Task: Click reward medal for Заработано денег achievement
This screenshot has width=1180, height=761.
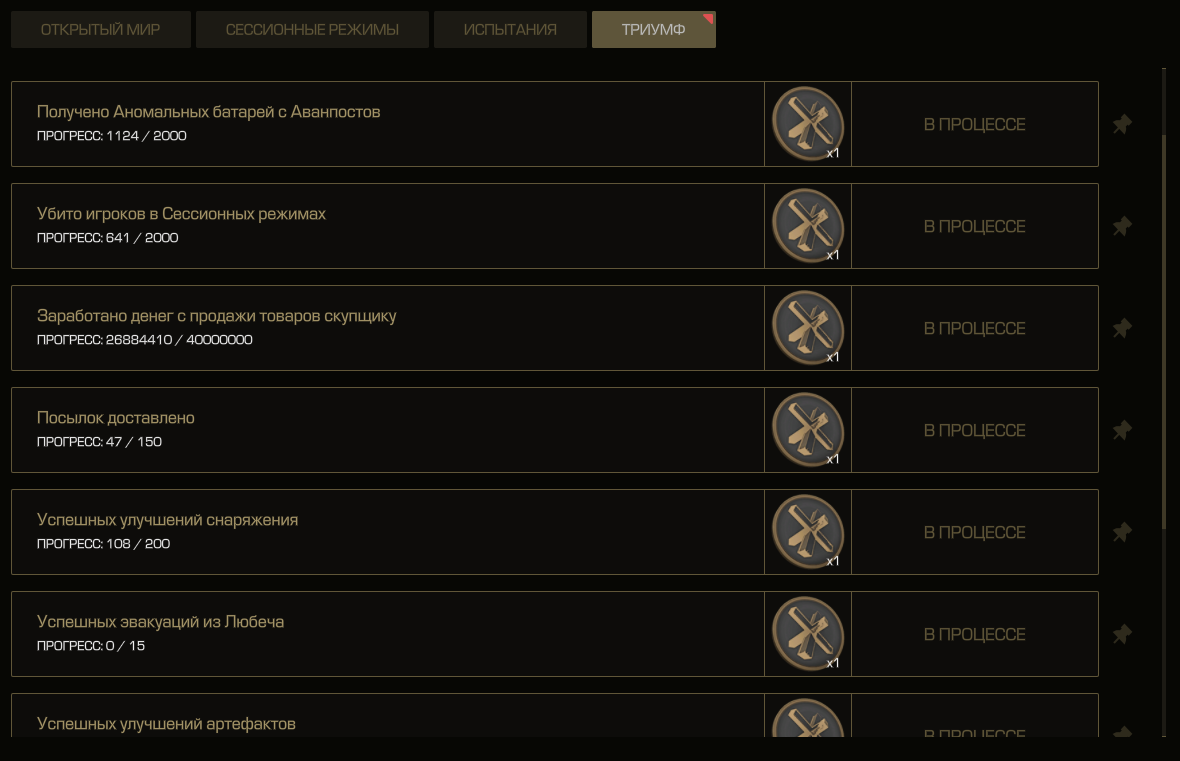Action: coord(807,328)
